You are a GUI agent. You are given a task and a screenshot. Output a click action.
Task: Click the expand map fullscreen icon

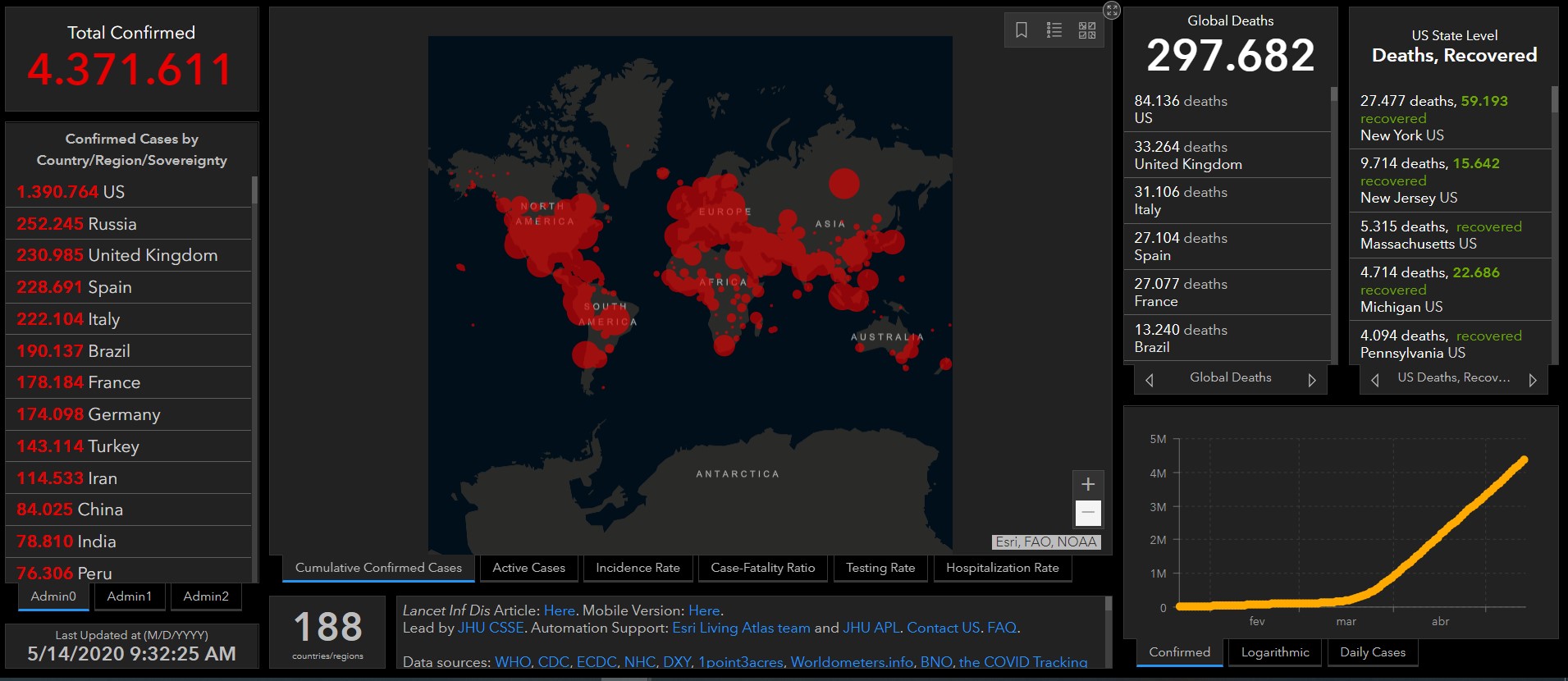(x=1112, y=10)
